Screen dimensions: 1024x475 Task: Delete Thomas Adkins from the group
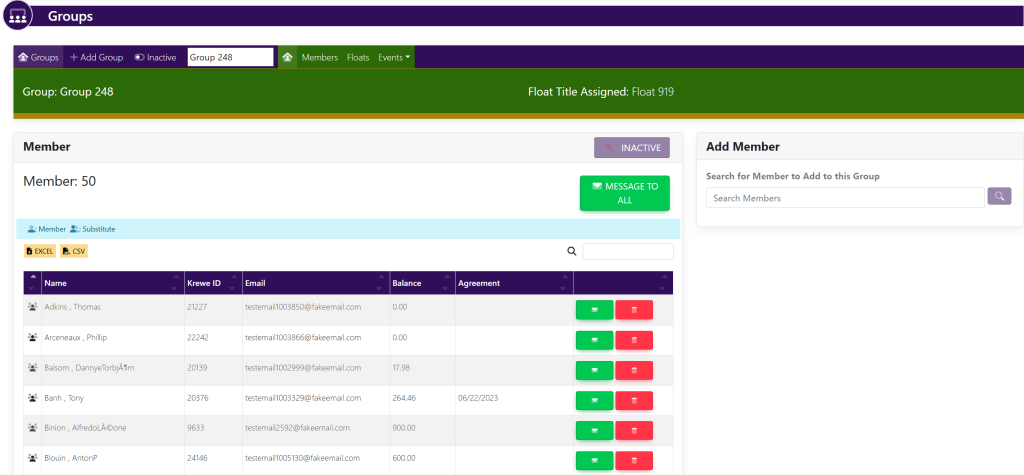point(634,310)
